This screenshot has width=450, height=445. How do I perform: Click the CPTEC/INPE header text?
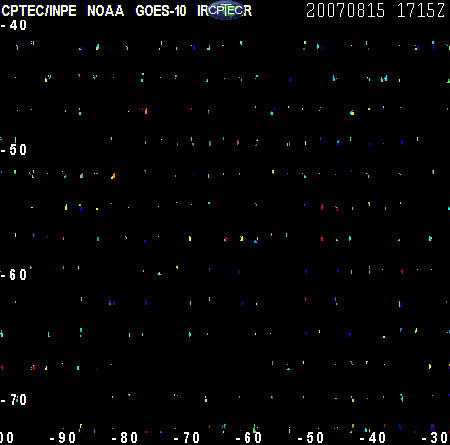(39, 11)
